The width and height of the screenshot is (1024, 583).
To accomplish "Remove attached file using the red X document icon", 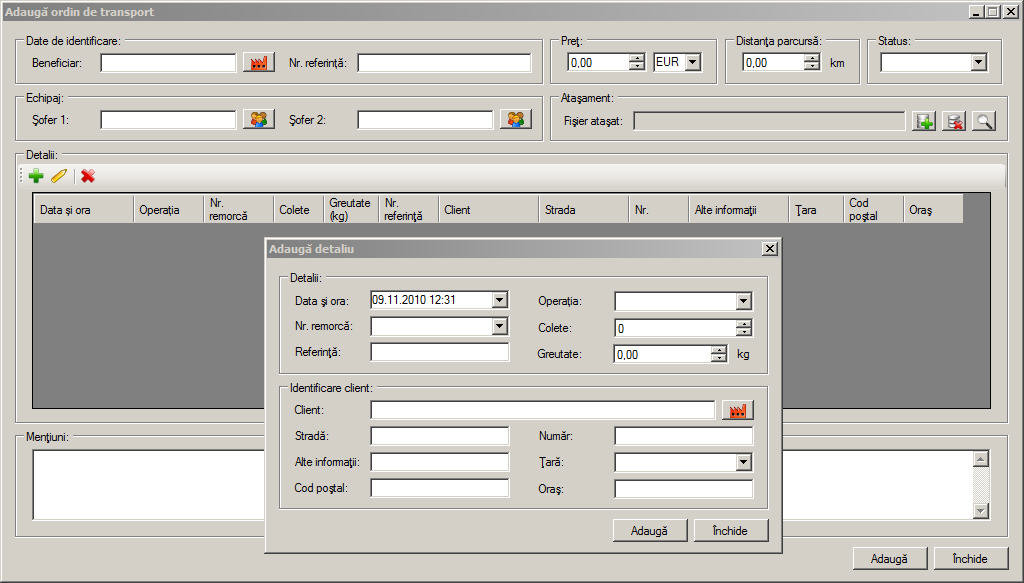I will [x=954, y=121].
